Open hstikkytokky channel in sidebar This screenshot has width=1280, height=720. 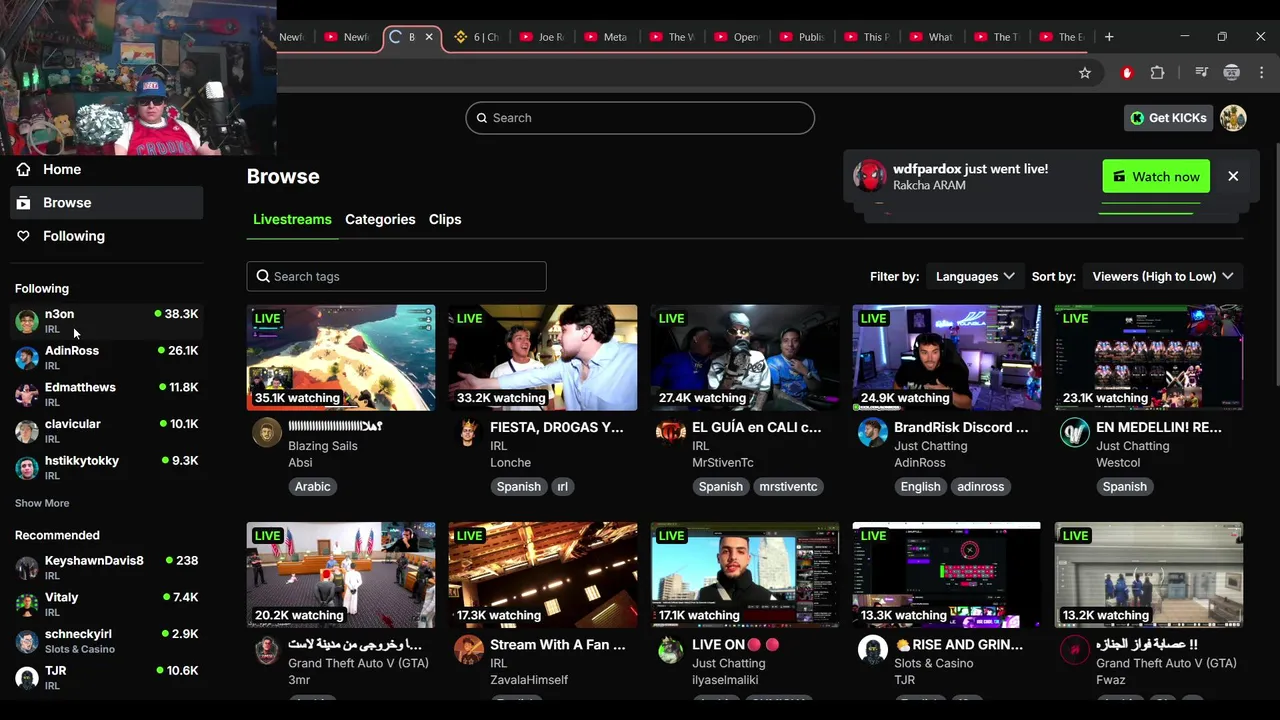(107, 468)
